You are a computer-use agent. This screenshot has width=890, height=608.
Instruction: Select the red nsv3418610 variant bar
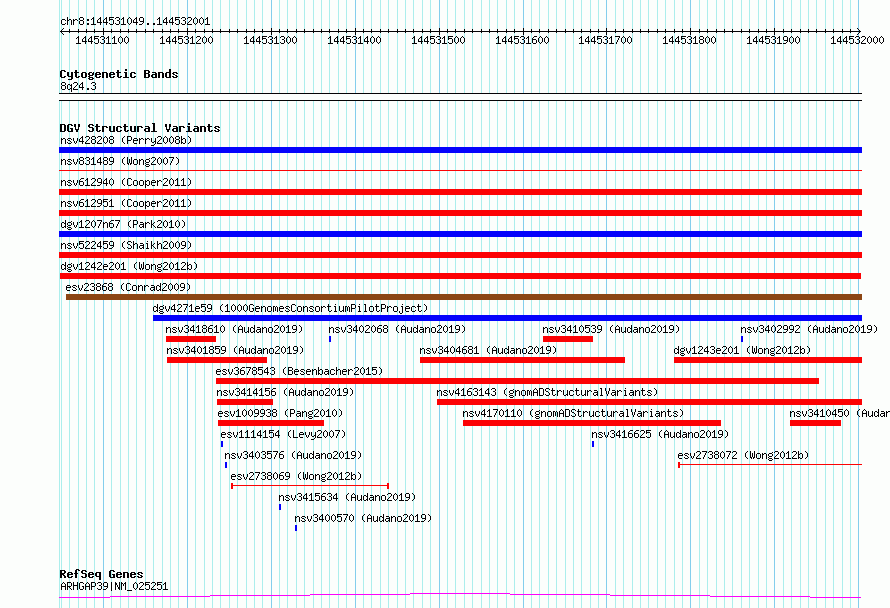coord(191,339)
